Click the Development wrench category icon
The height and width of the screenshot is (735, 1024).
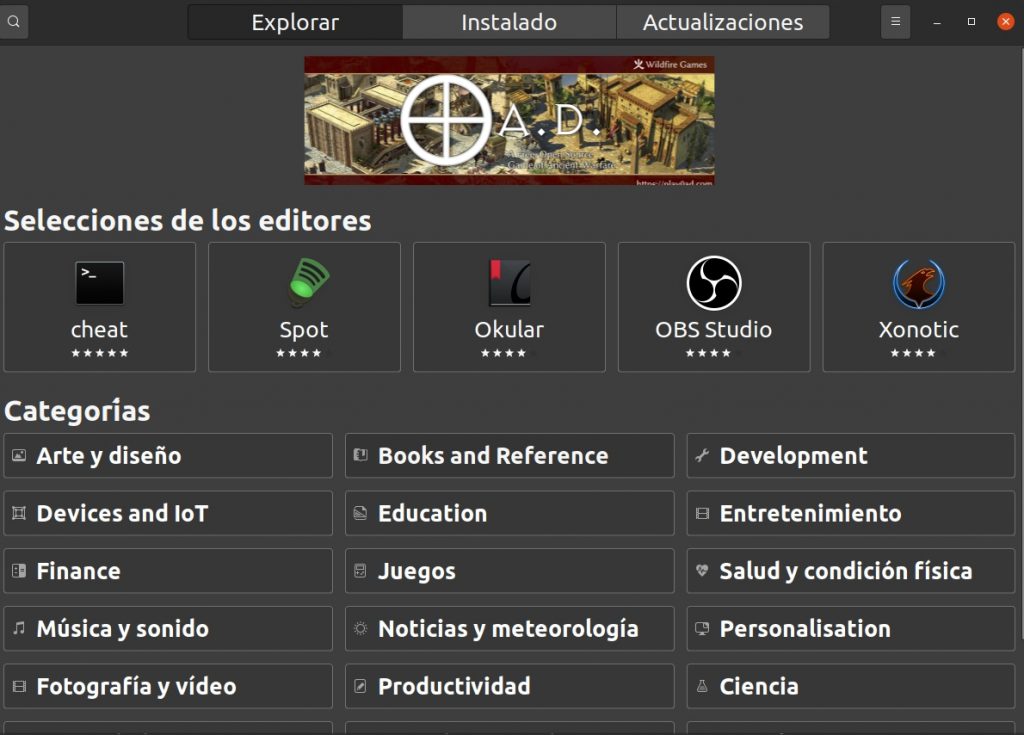click(700, 455)
